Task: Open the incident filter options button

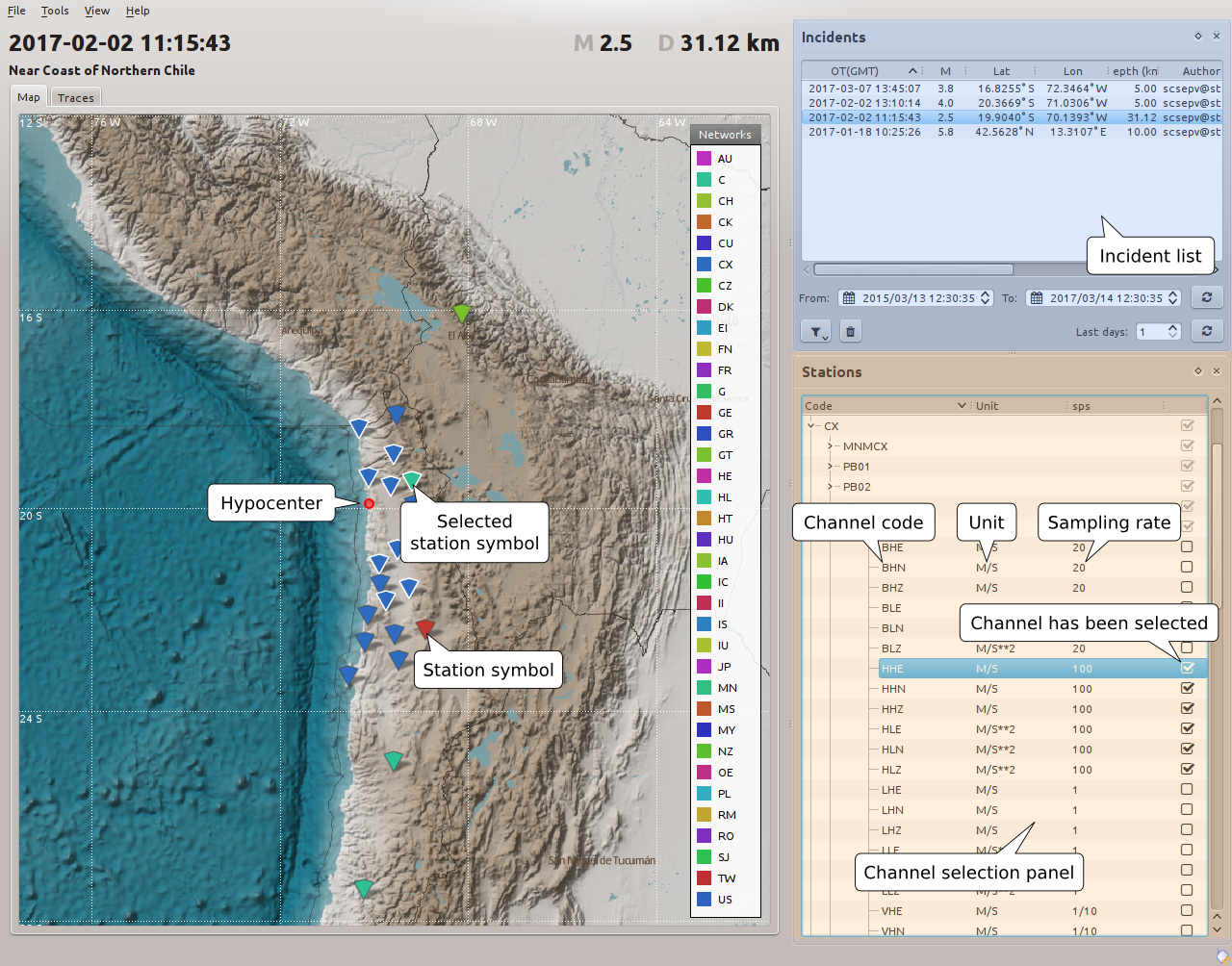Action: (x=816, y=332)
